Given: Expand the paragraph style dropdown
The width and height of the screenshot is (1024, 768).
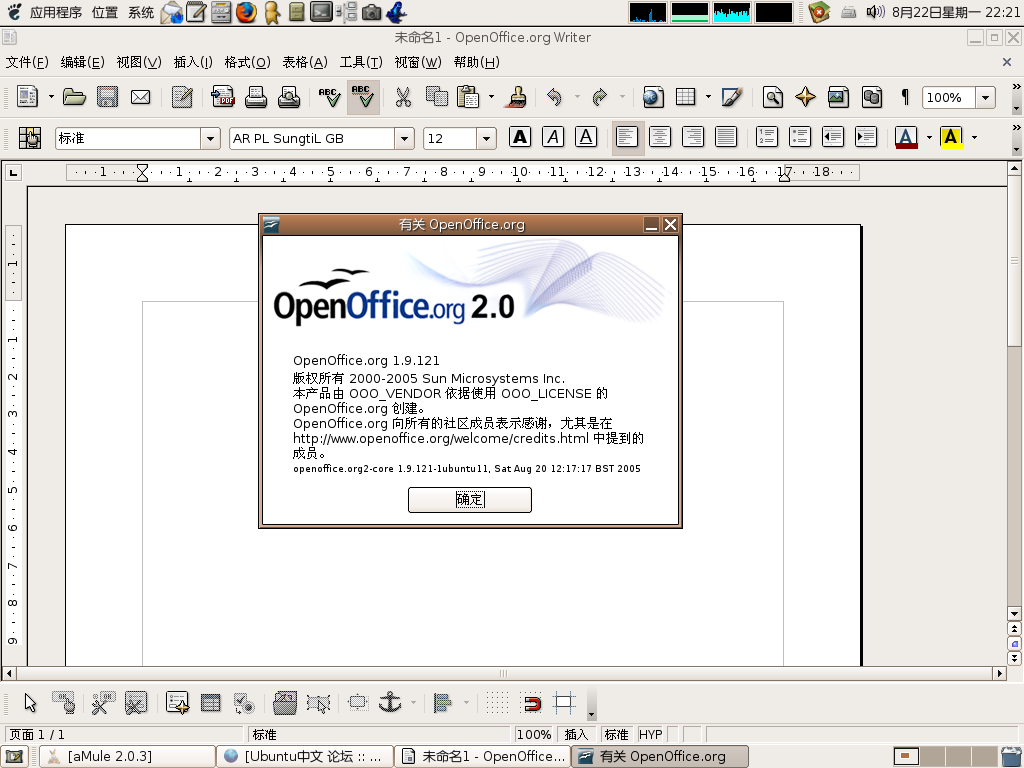Looking at the screenshot, I should click(x=210, y=138).
